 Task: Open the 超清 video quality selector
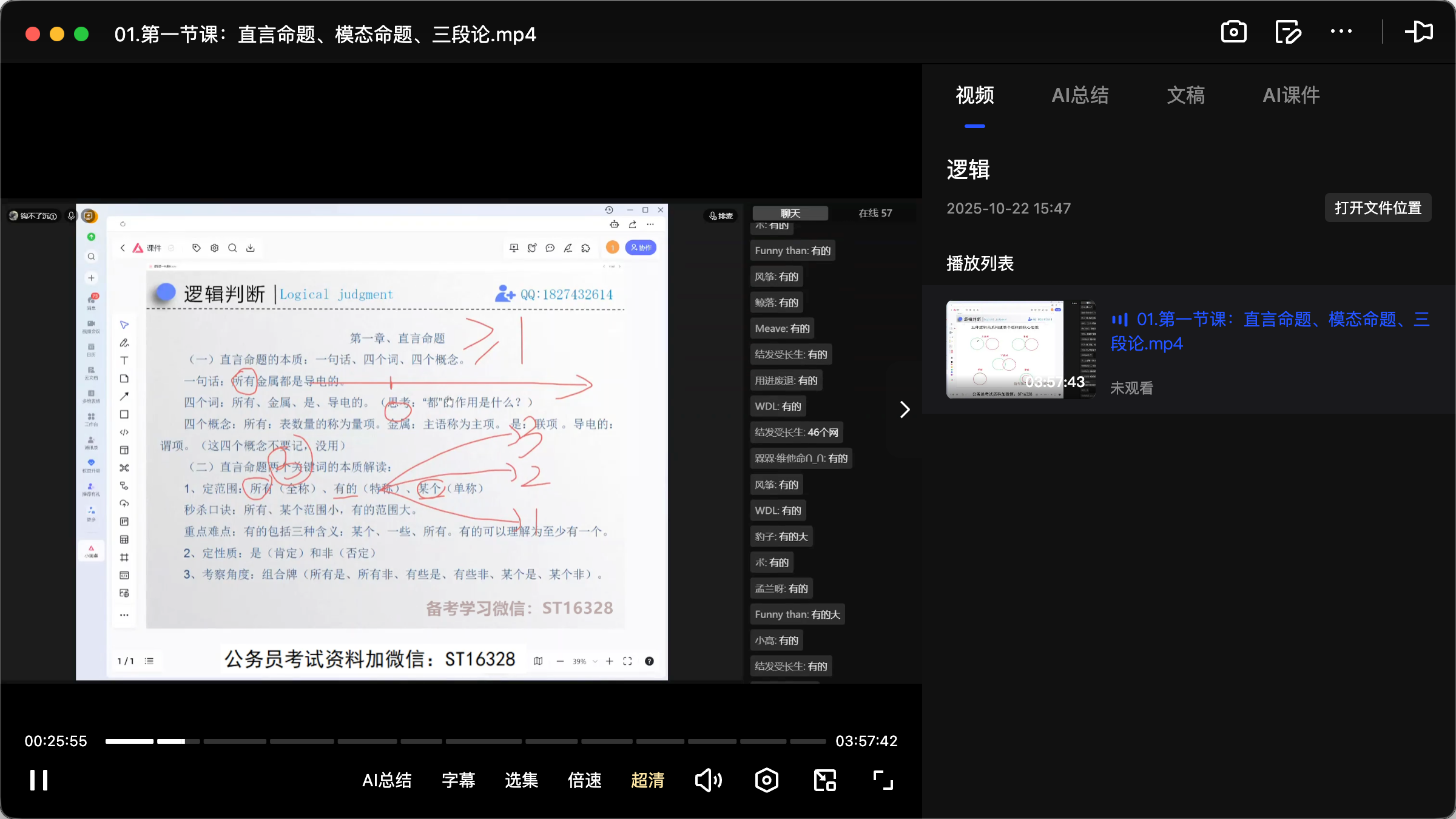(648, 781)
